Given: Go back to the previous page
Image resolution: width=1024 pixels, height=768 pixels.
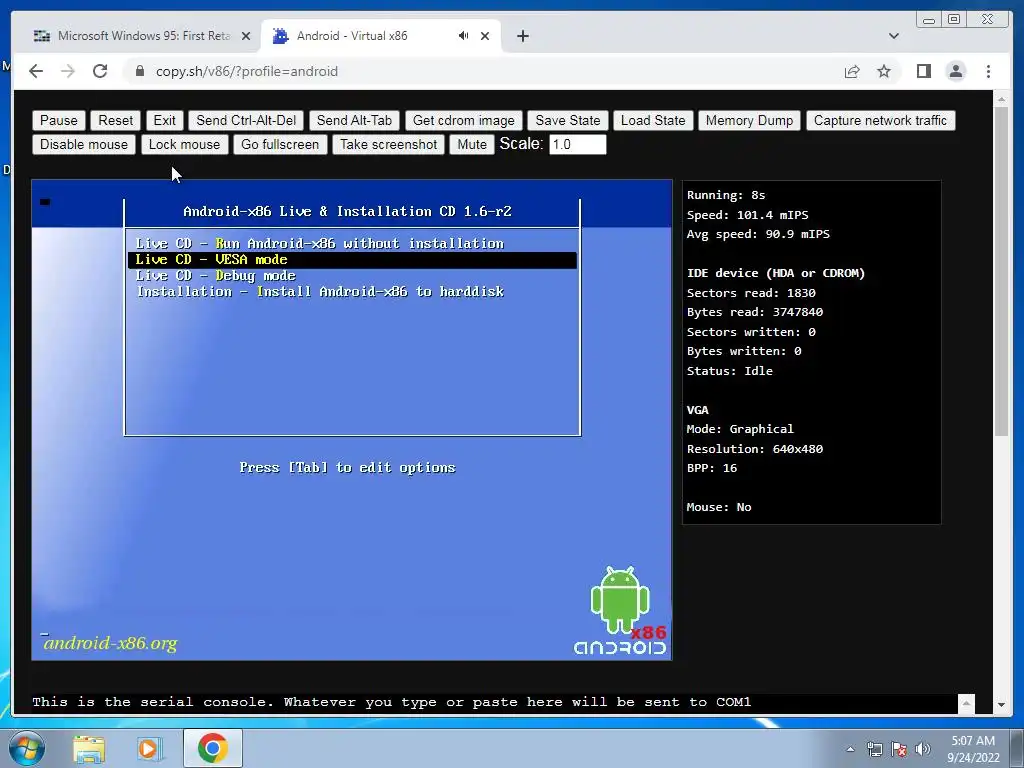Looking at the screenshot, I should coord(36,71).
